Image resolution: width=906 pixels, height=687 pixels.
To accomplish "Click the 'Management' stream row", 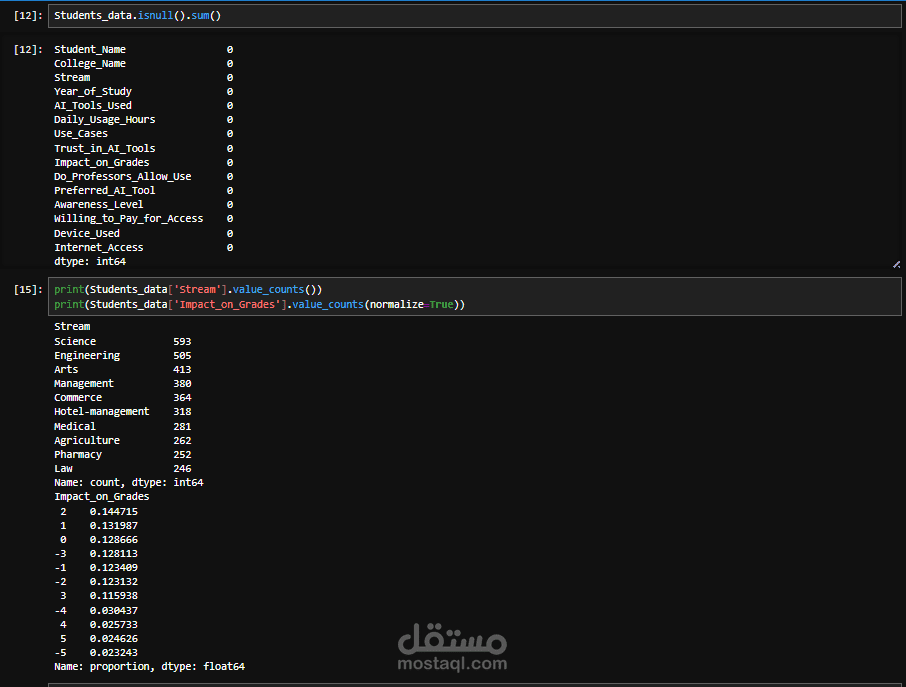I will coord(122,384).
